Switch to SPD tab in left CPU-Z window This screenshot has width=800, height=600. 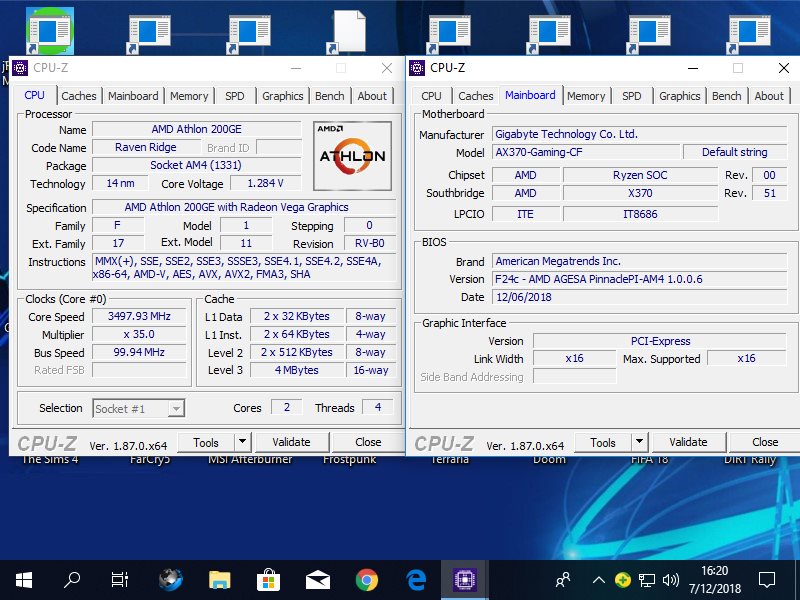point(235,96)
